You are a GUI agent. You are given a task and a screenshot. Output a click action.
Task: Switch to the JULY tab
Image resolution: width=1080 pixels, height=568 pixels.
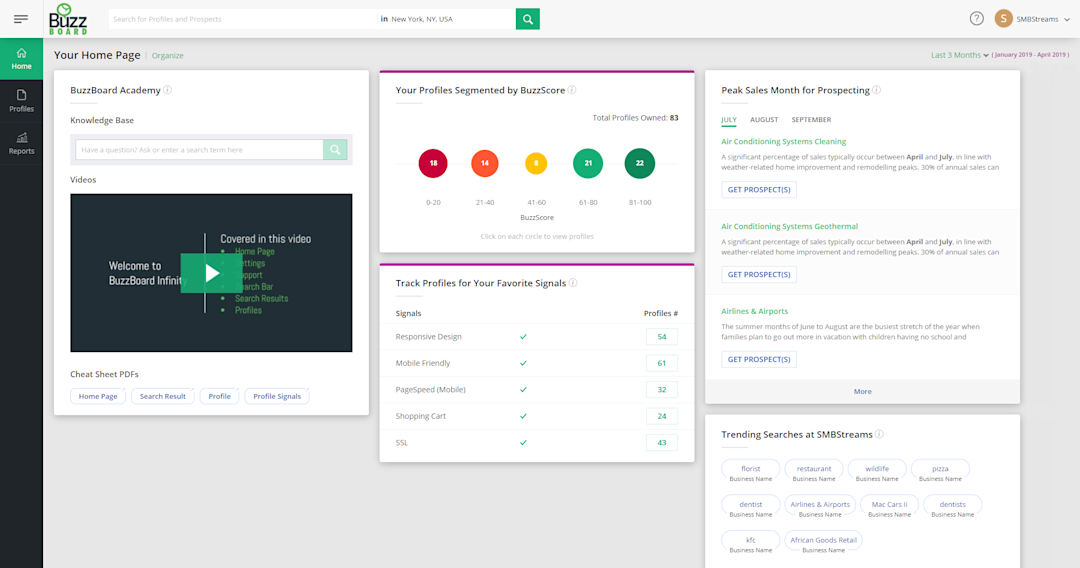click(729, 120)
